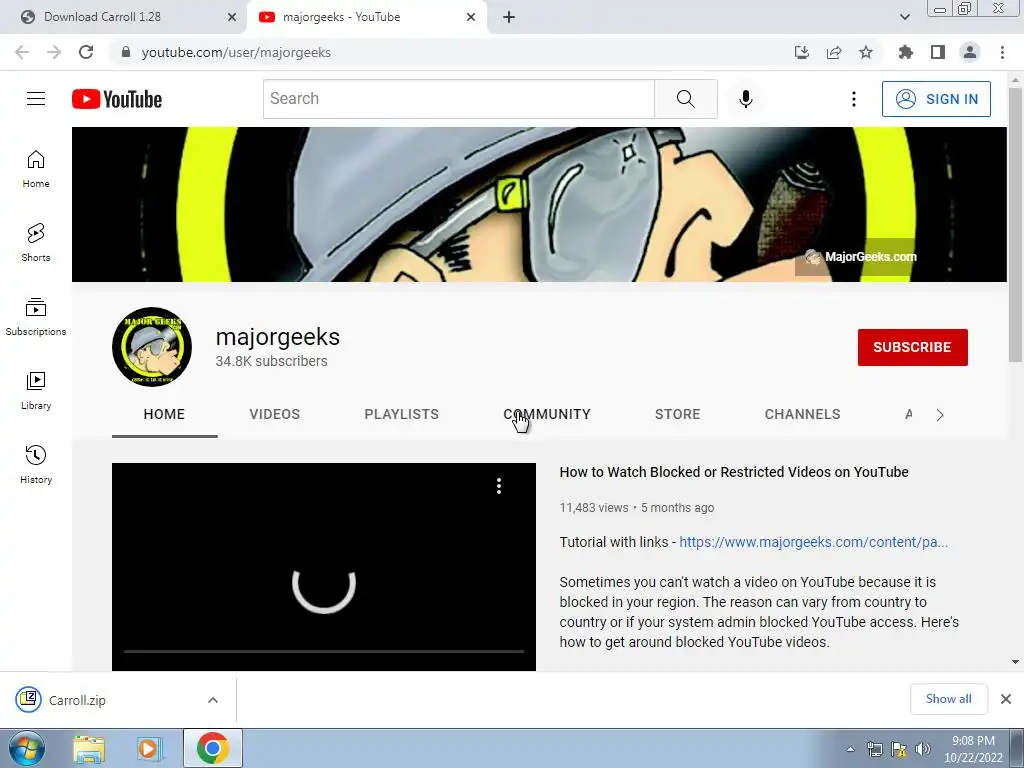Share this page from address bar
Image resolution: width=1024 pixels, height=768 pixels.
tap(834, 52)
